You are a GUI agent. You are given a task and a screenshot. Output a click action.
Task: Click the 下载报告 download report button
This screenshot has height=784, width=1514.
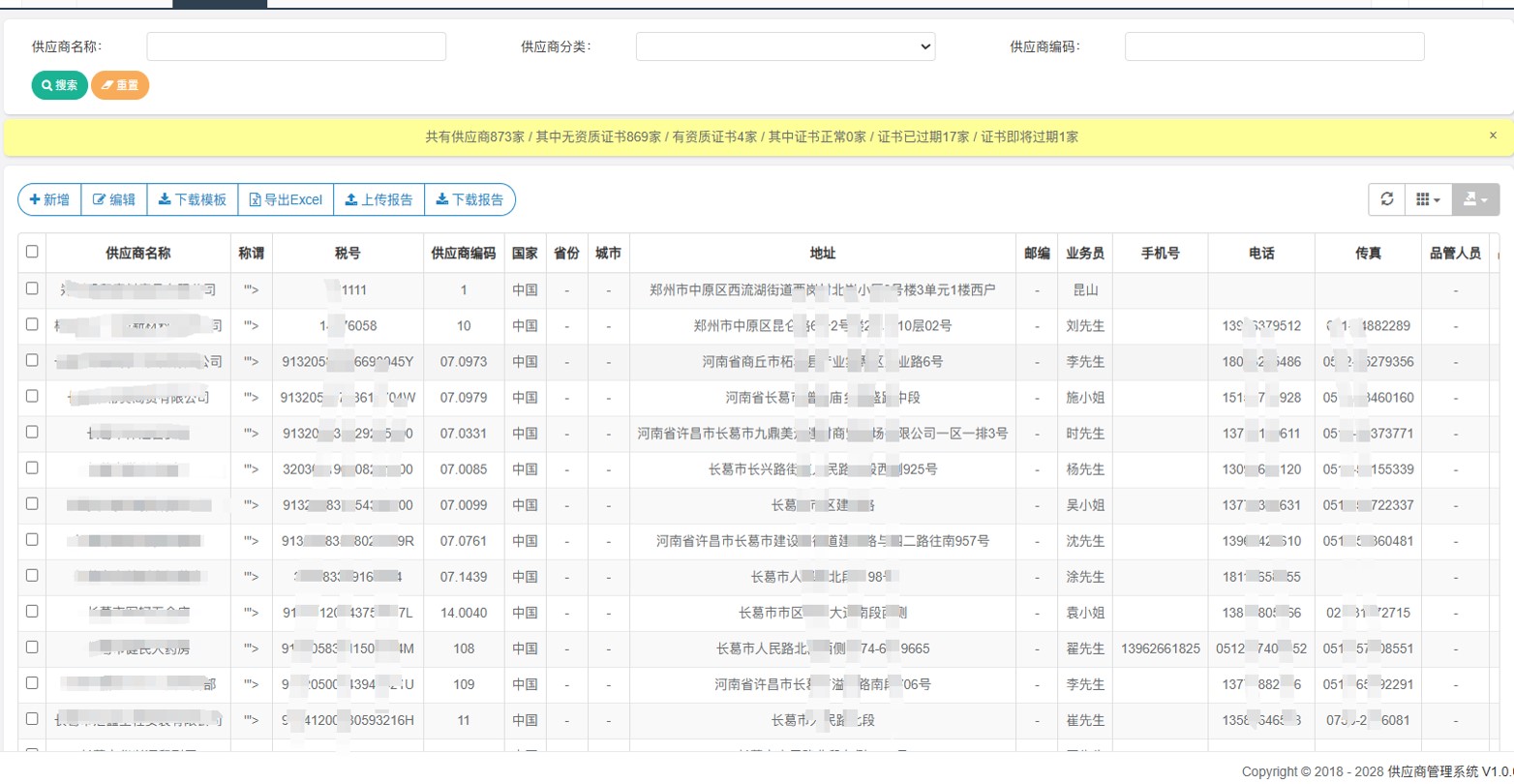click(469, 199)
